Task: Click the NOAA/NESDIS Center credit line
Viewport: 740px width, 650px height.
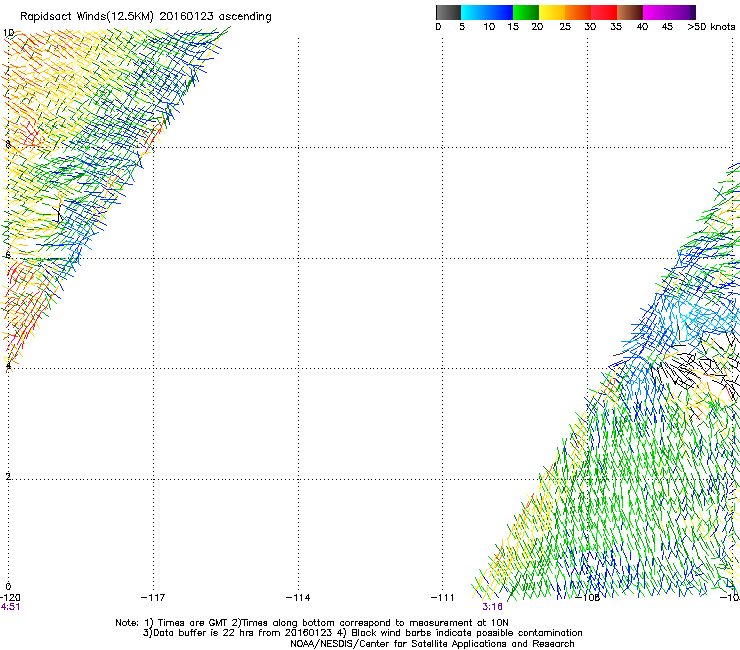Action: pyautogui.click(x=432, y=644)
